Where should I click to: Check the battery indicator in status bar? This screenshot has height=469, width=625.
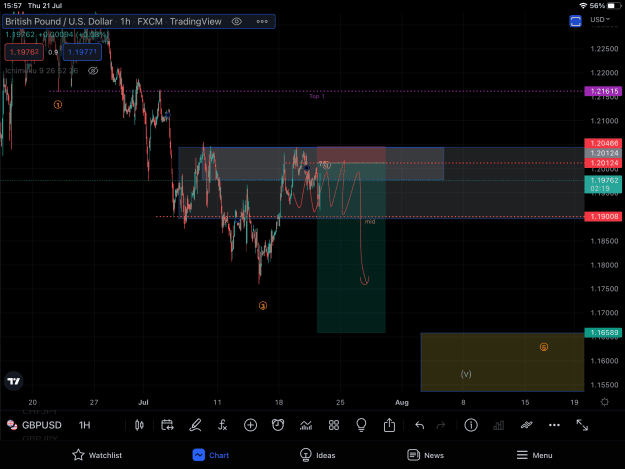[x=613, y=6]
